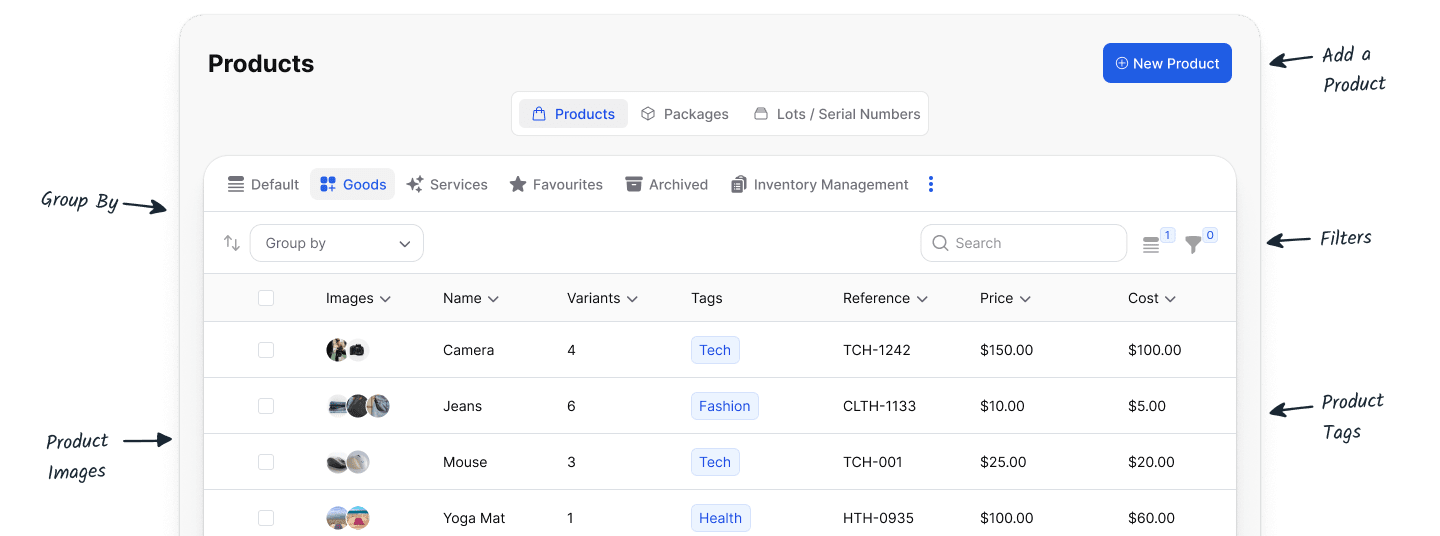Select the Default view tab
The width and height of the screenshot is (1440, 536).
(263, 184)
